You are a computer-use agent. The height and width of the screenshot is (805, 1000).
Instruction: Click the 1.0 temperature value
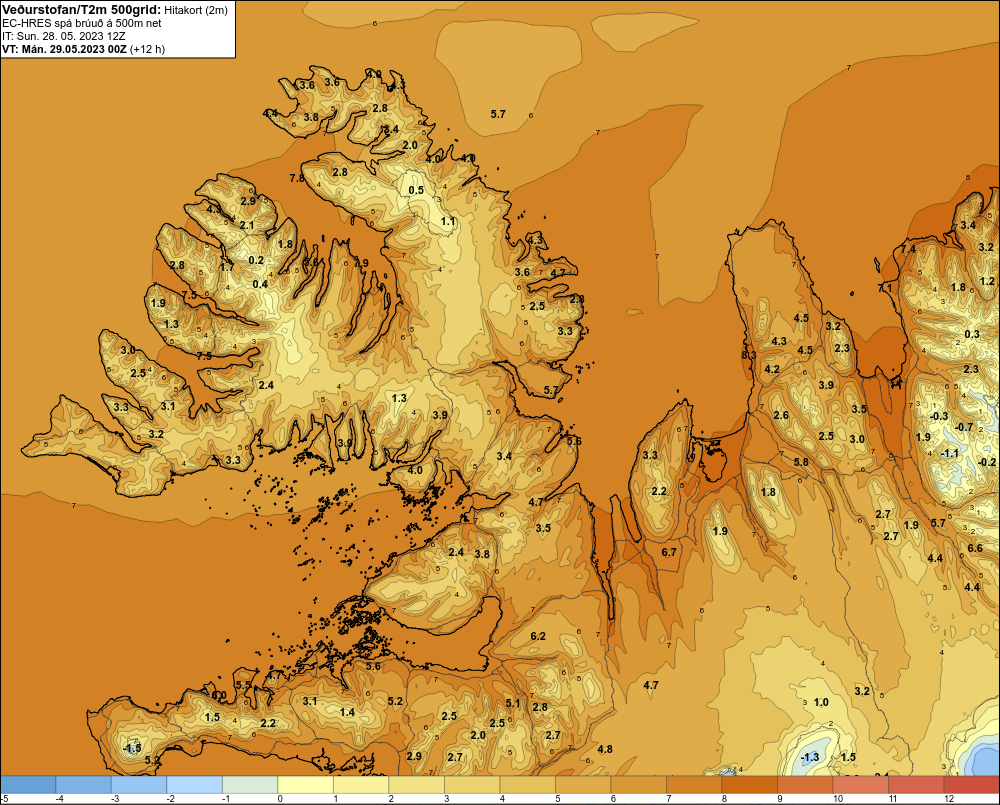[821, 702]
